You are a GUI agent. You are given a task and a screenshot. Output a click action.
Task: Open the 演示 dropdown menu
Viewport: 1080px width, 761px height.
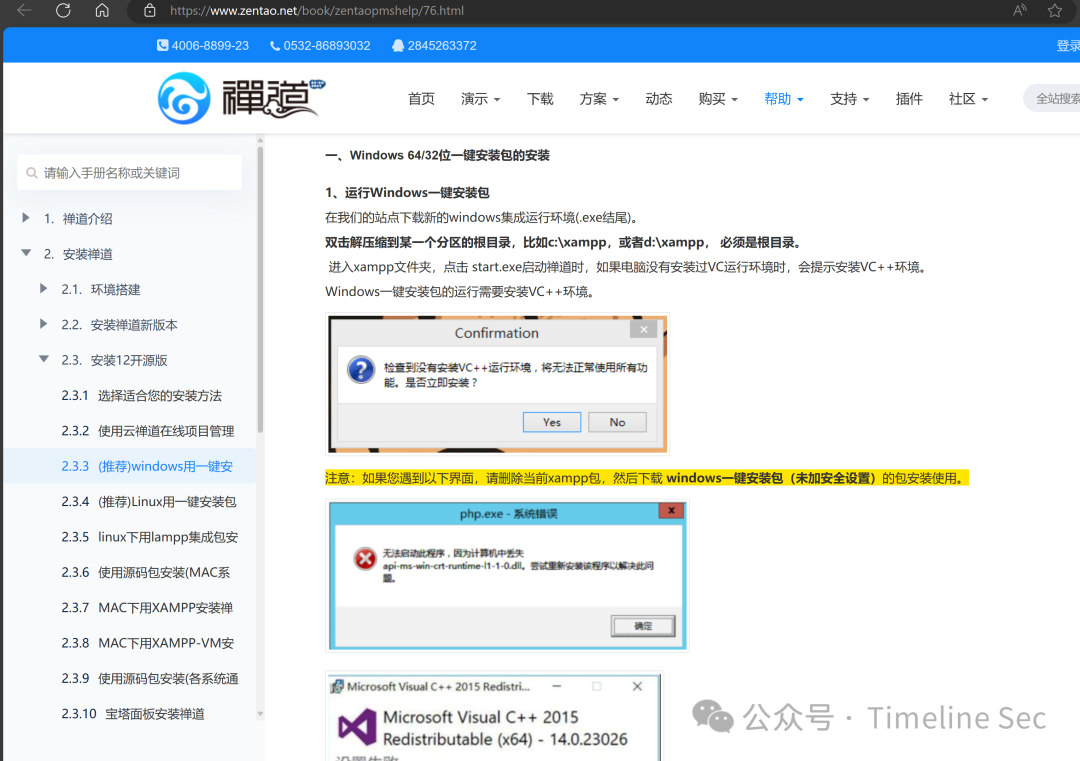[480, 99]
